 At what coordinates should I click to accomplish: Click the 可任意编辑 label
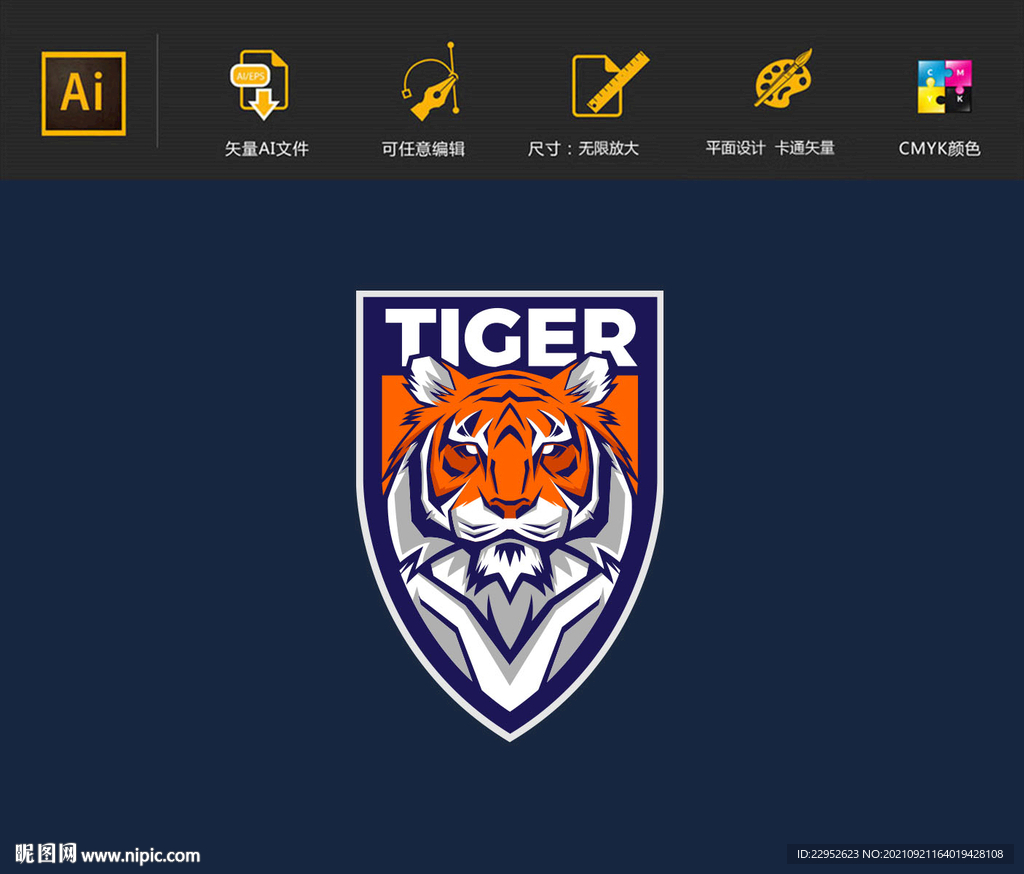[423, 149]
